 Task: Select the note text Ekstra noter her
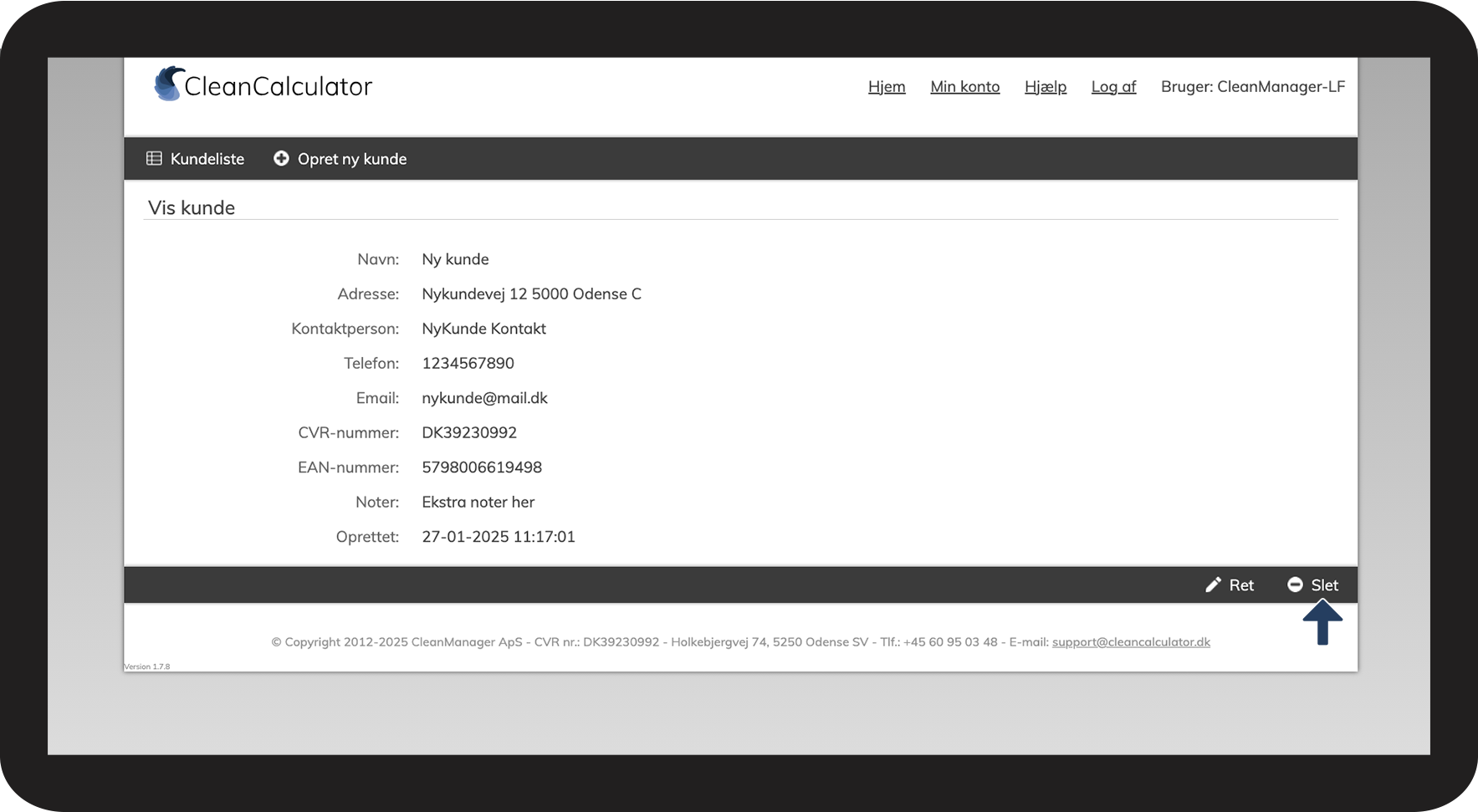(478, 502)
